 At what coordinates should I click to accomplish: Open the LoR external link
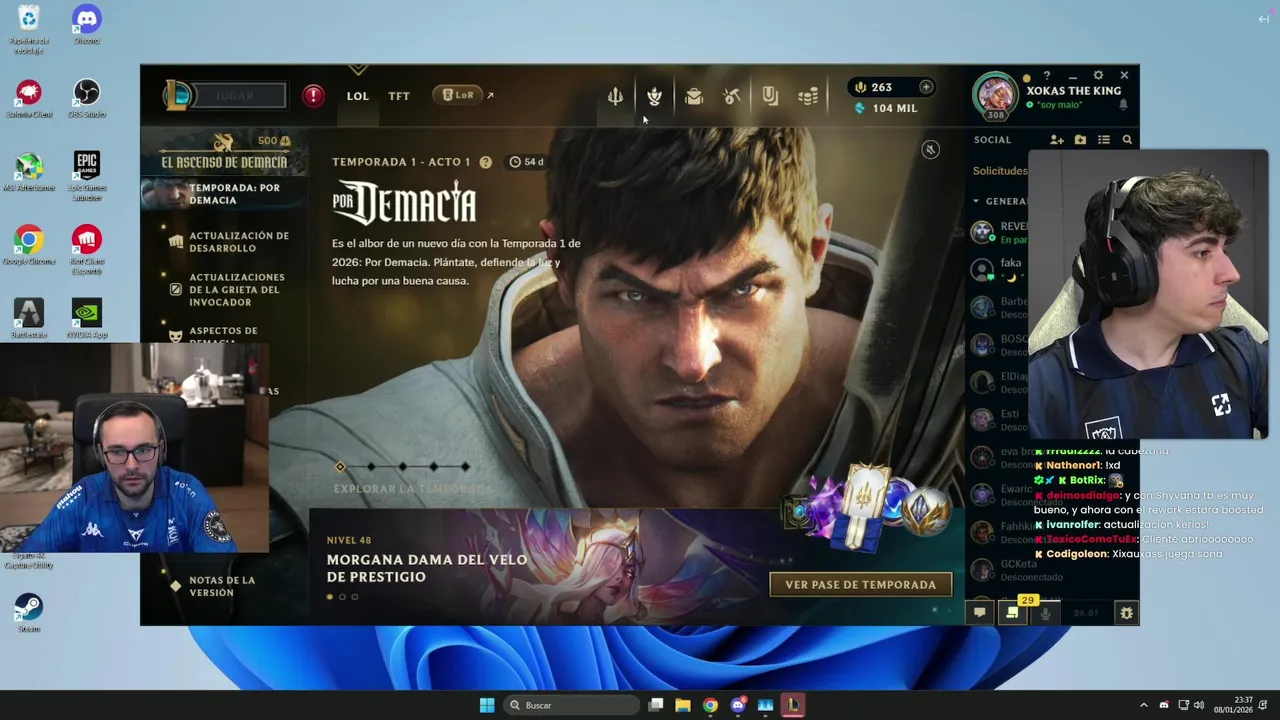tap(464, 95)
